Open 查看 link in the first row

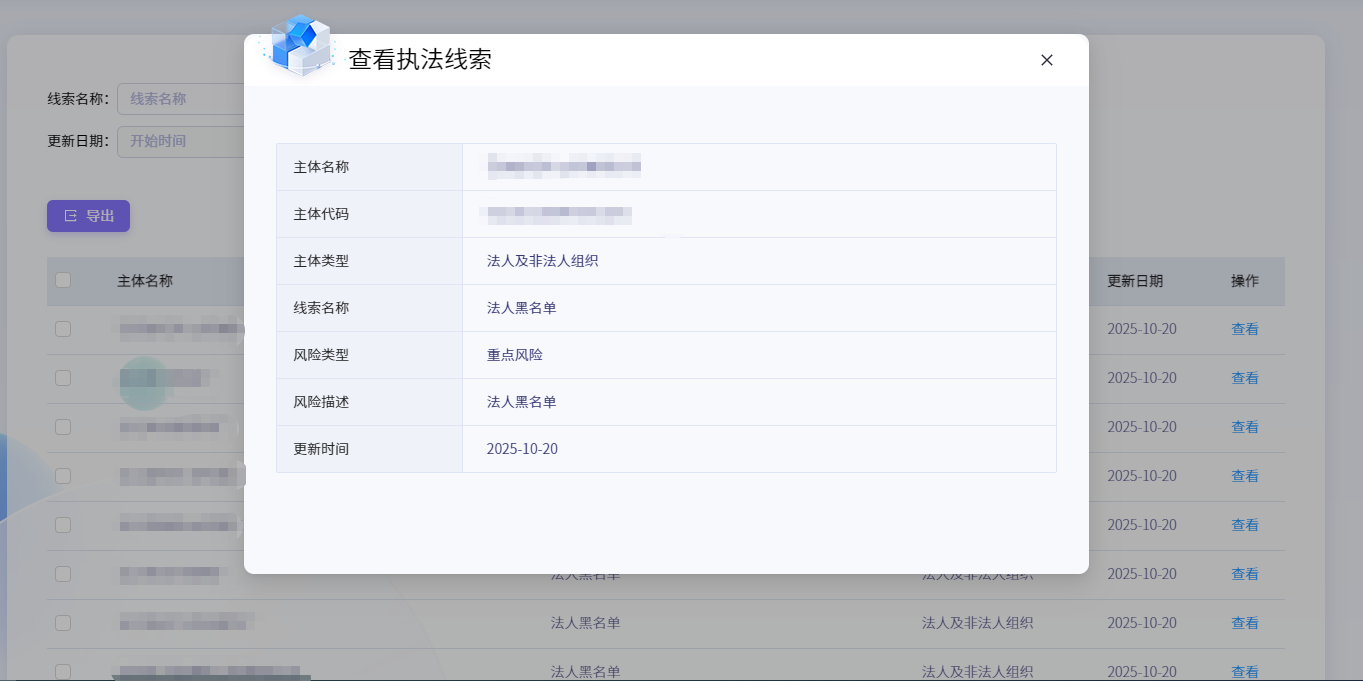(1244, 329)
